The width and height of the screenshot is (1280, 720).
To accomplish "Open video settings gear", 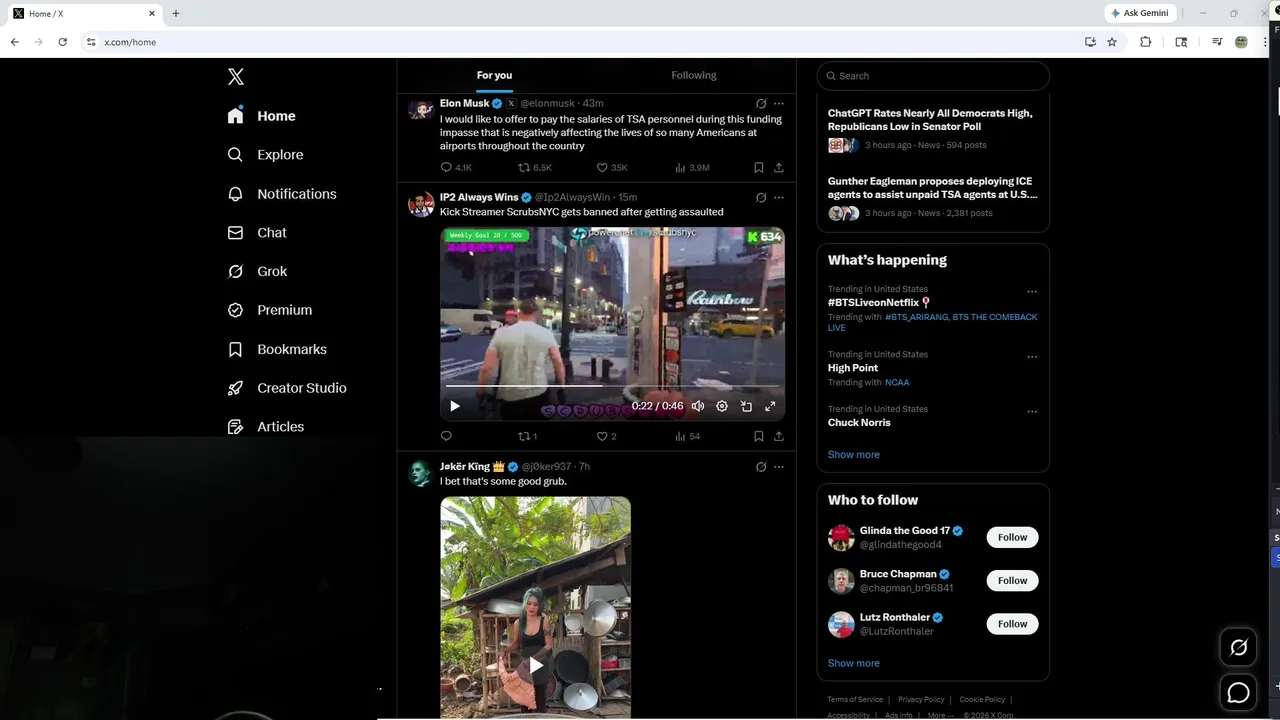I will 722,406.
